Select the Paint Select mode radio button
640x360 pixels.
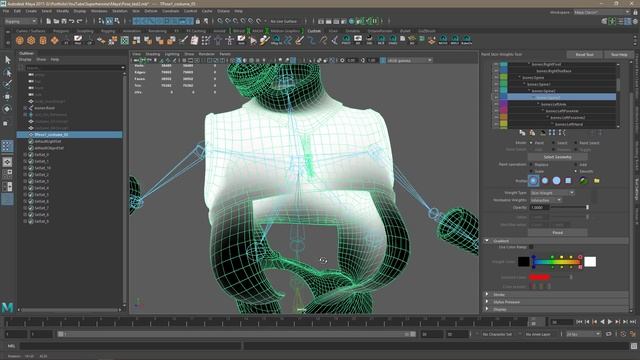(x=576, y=143)
